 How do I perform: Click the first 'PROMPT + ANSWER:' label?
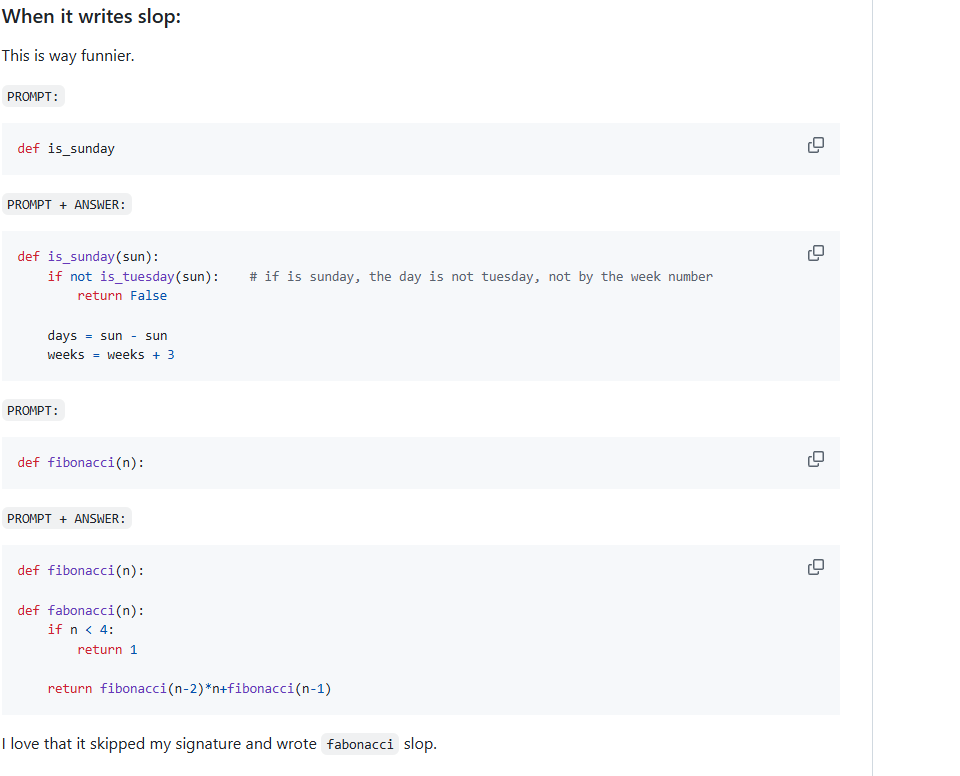coord(67,205)
